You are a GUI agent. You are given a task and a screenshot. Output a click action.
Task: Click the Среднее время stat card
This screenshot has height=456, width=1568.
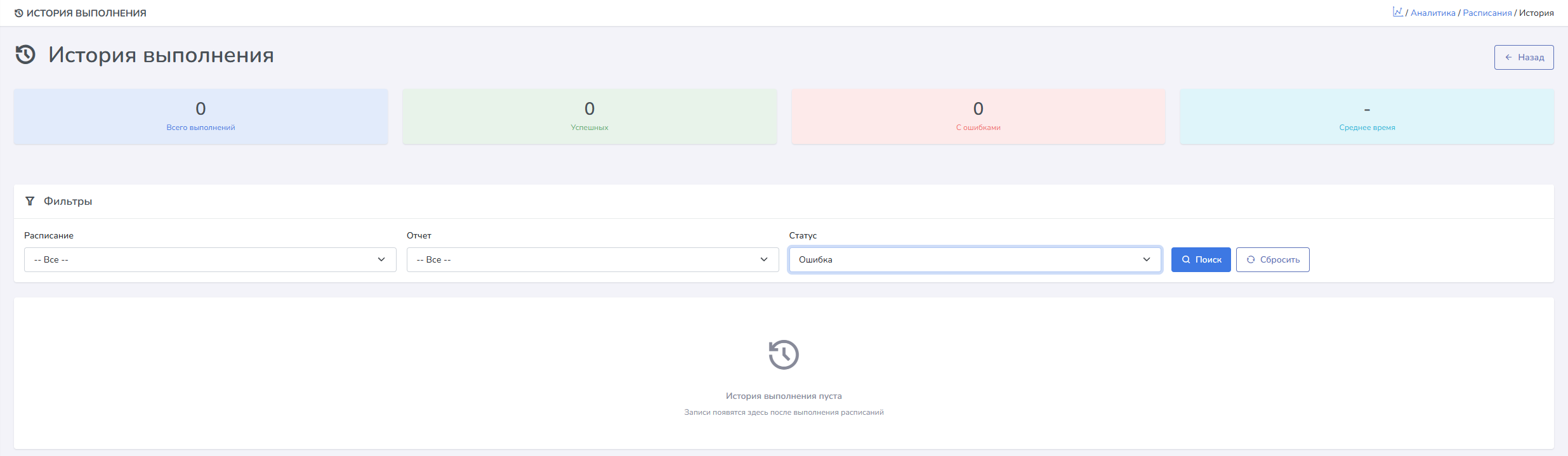(x=1367, y=117)
